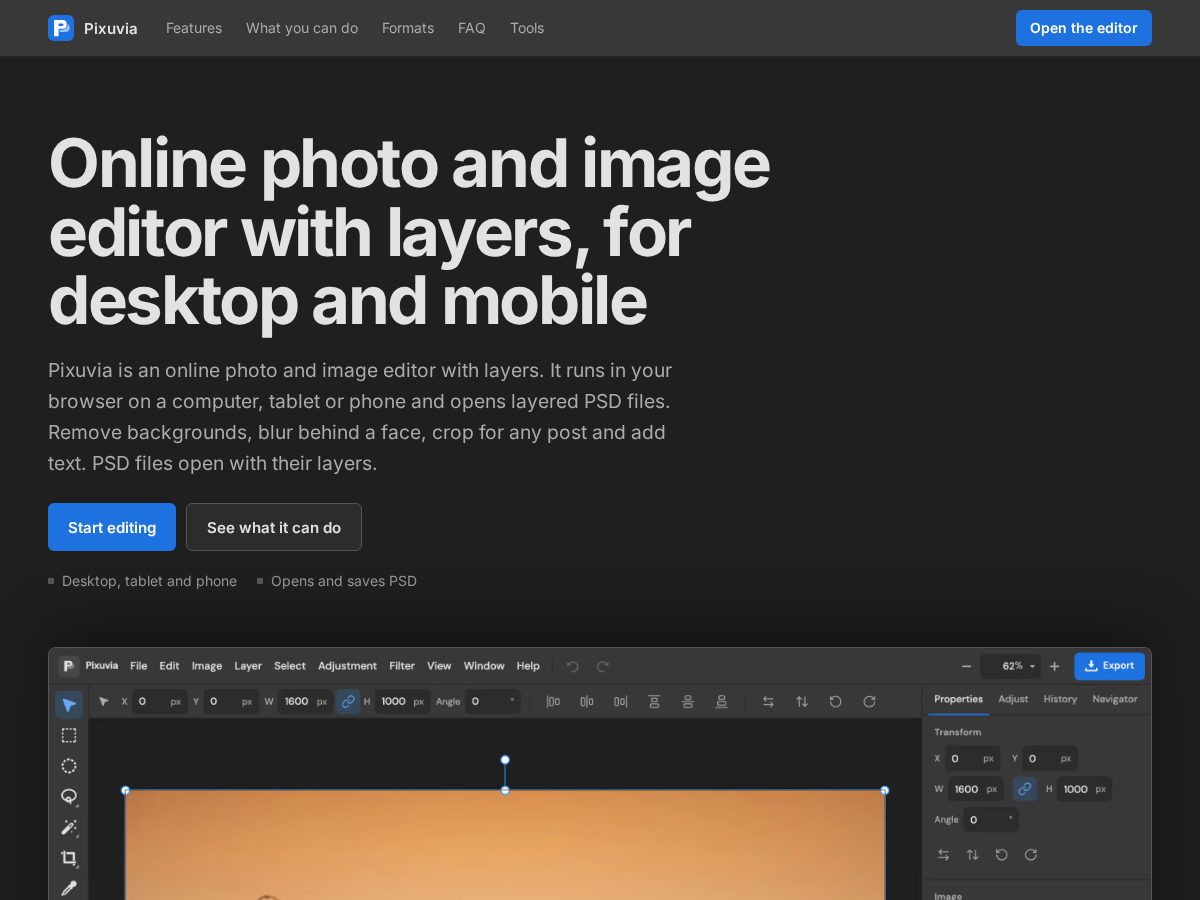
Task: Click the Angle field in Properties panel
Action: coord(992,820)
